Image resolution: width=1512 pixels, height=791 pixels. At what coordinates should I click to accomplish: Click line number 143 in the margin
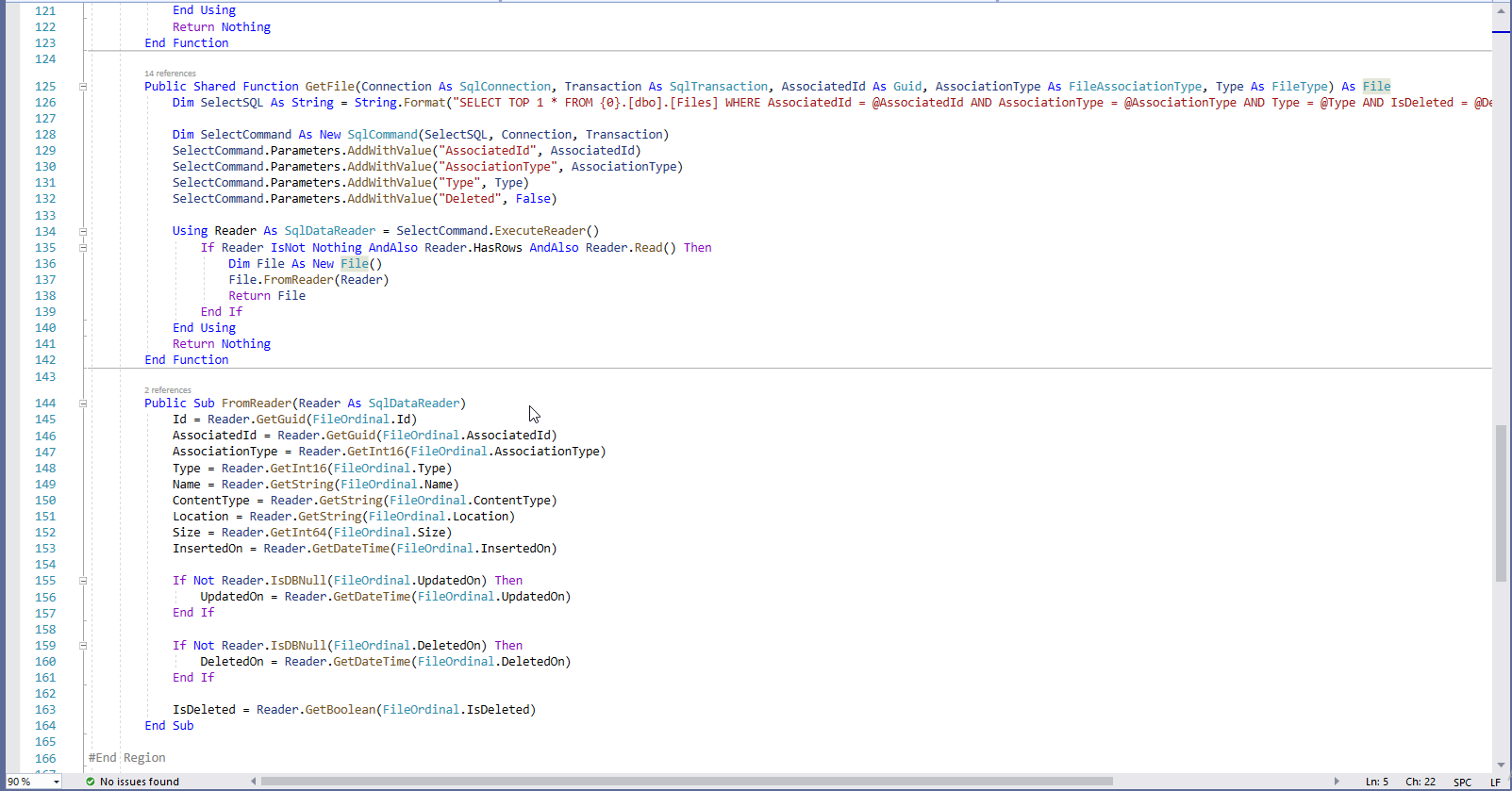[45, 377]
